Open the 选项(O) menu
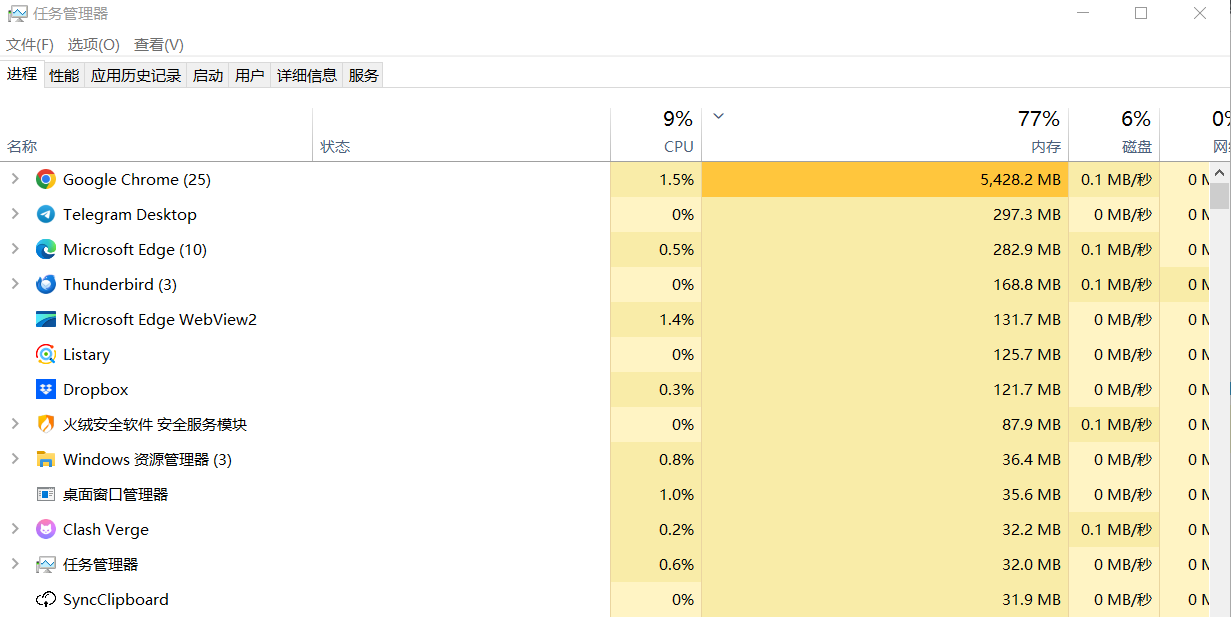The image size is (1231, 617). point(94,45)
